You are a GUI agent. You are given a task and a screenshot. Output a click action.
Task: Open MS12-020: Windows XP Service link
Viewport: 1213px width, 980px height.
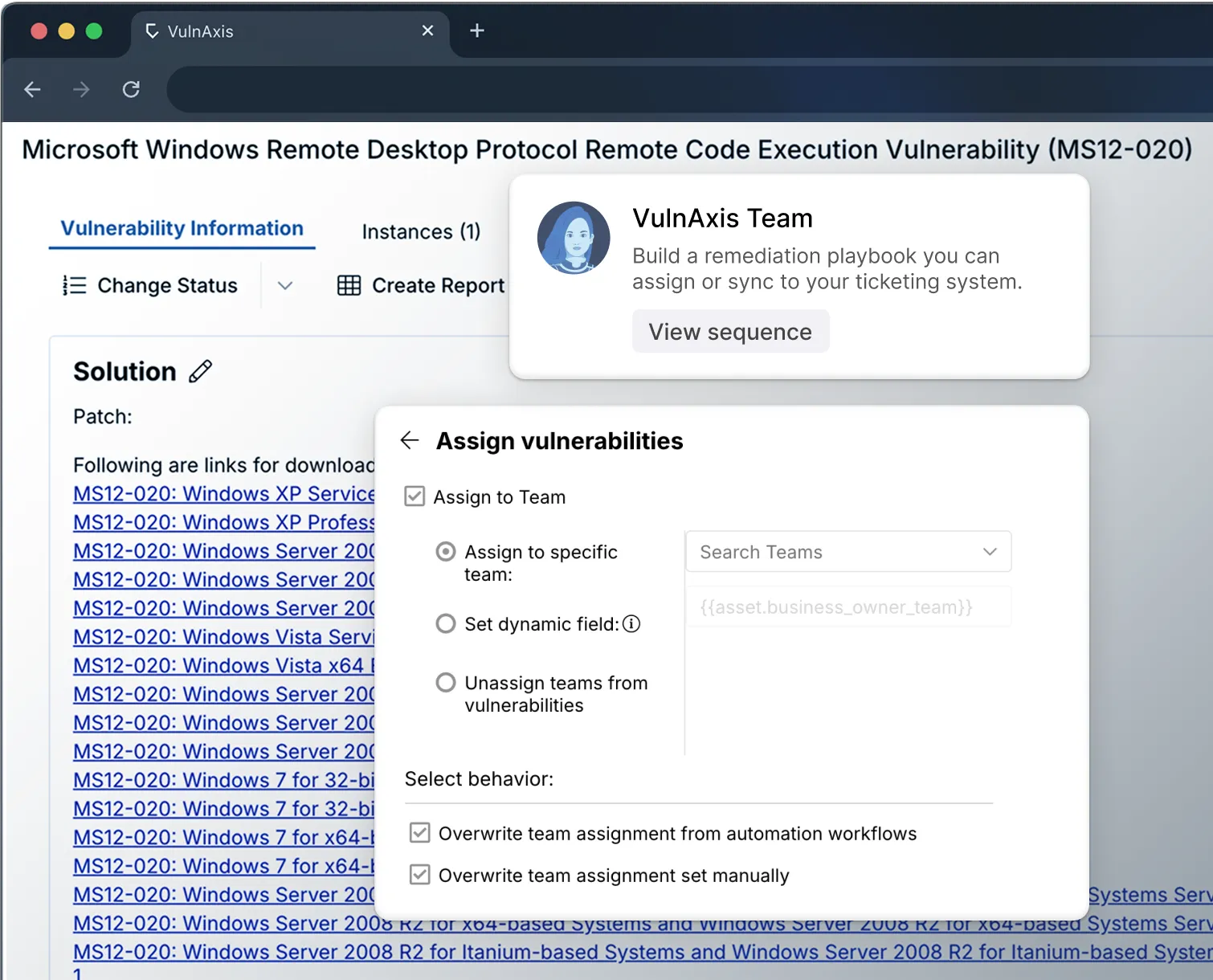(224, 494)
